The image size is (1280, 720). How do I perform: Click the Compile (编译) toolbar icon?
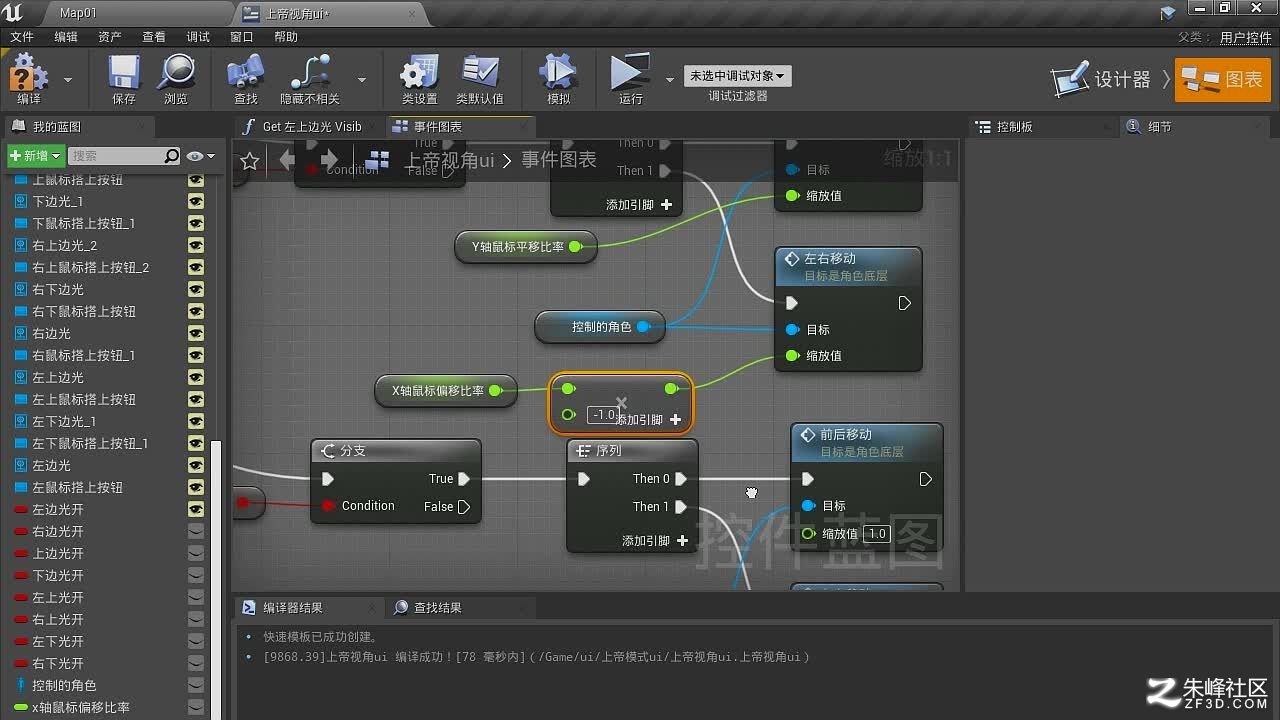(29, 73)
